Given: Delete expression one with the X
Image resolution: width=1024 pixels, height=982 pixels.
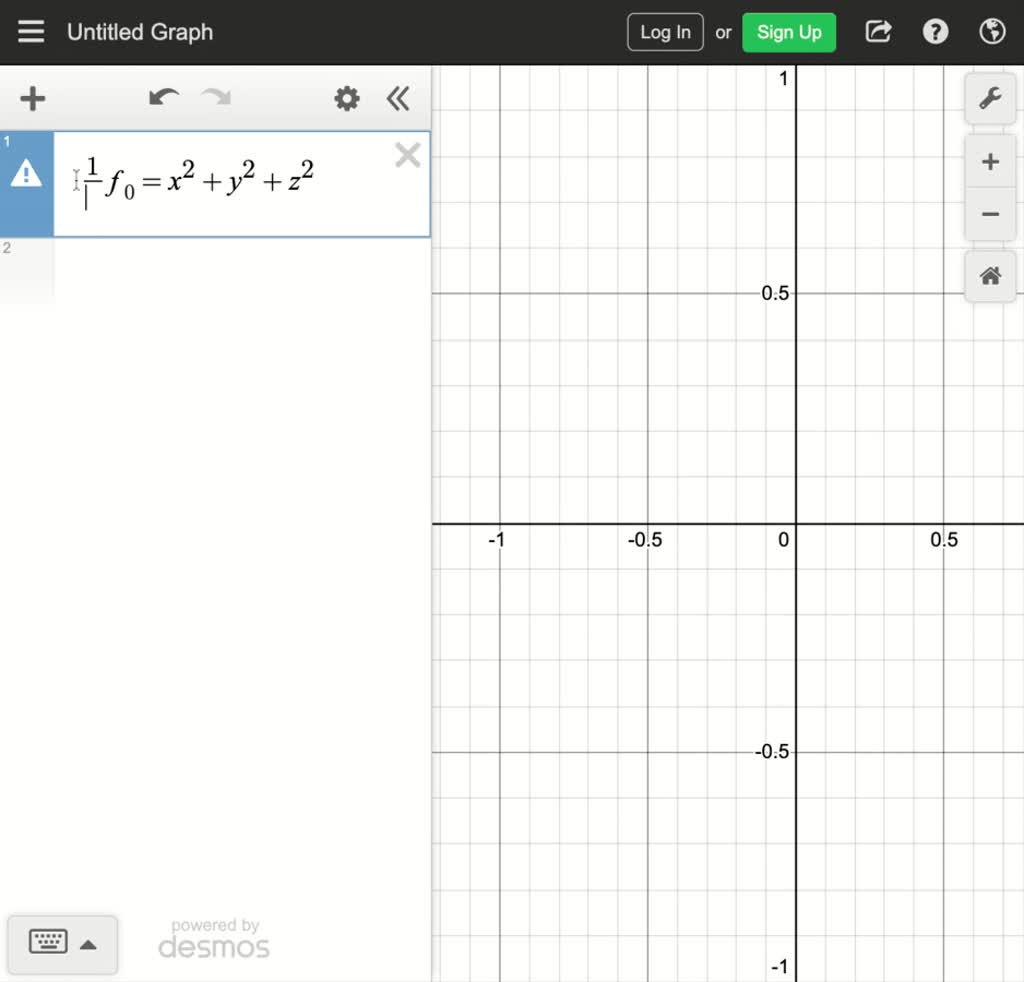Looking at the screenshot, I should tap(407, 155).
